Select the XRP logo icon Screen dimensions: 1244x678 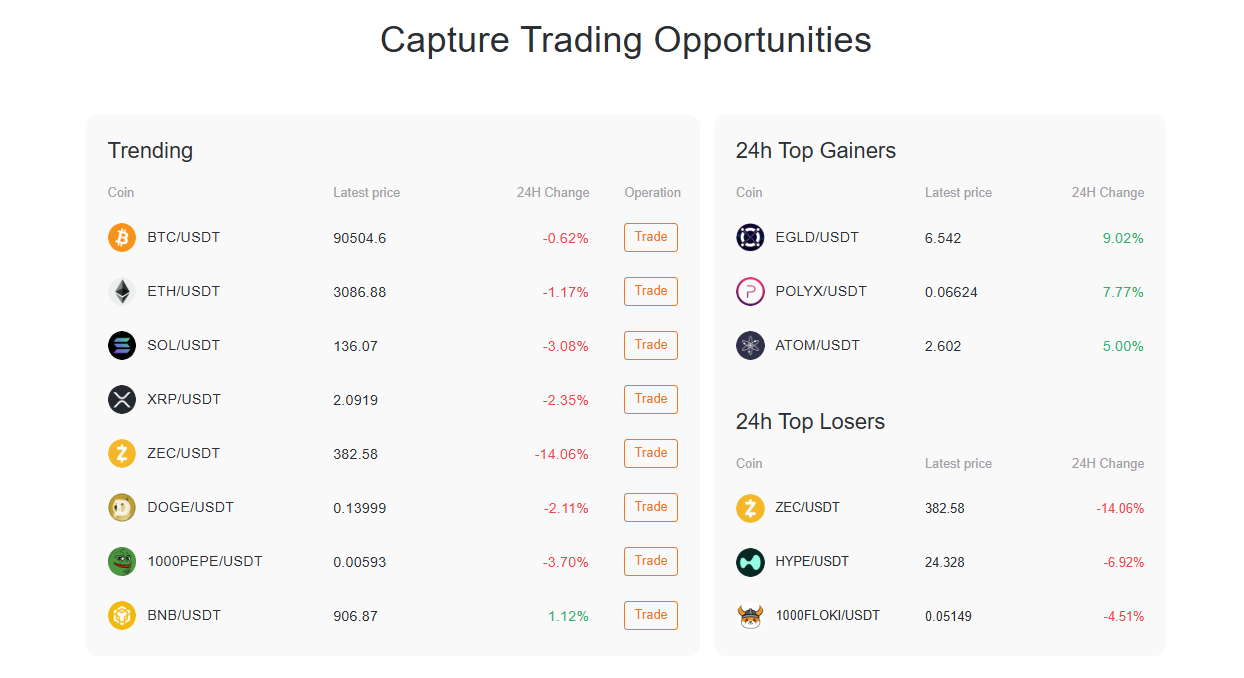point(121,399)
